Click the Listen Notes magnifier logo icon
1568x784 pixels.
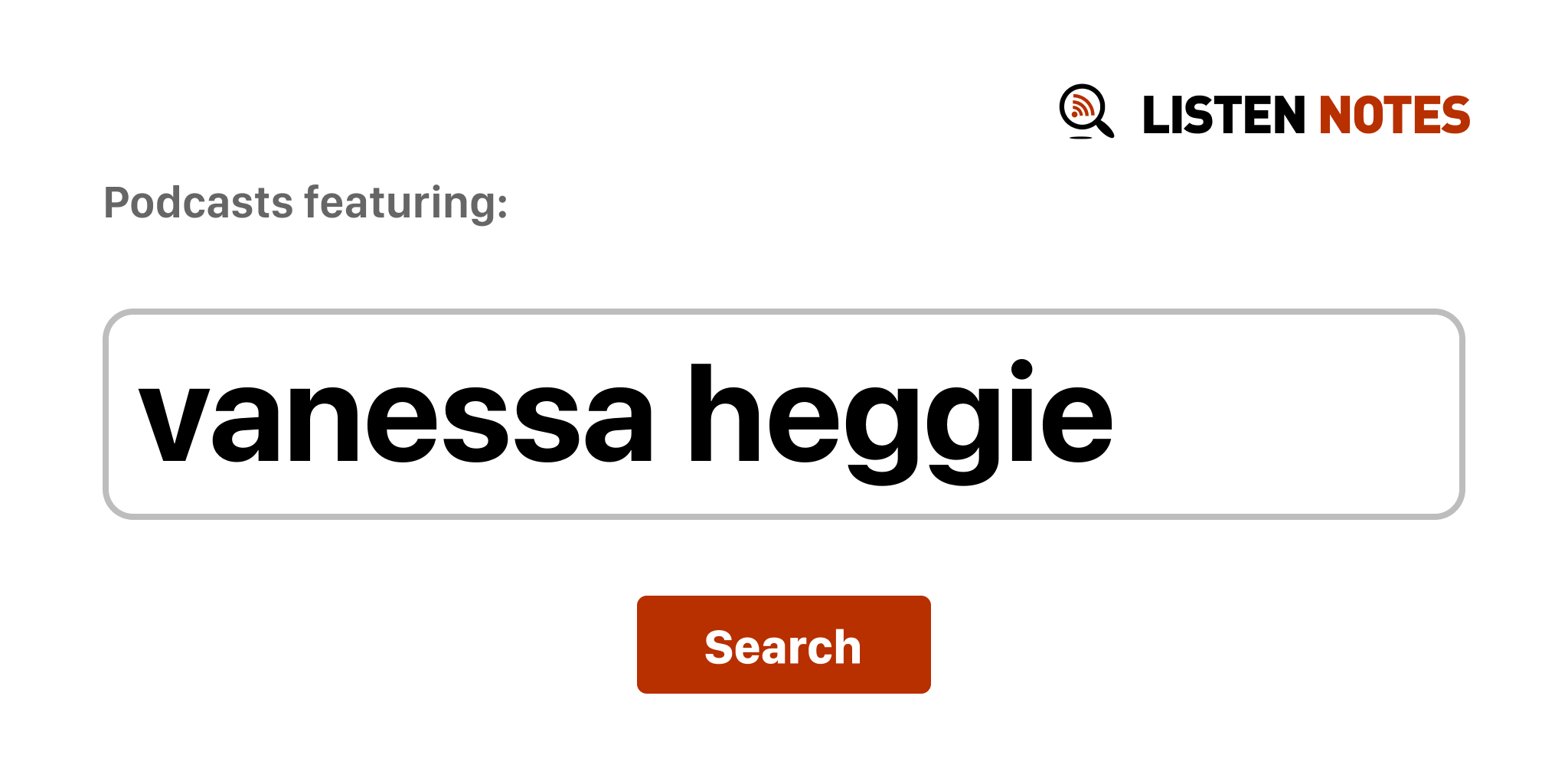(x=1086, y=112)
